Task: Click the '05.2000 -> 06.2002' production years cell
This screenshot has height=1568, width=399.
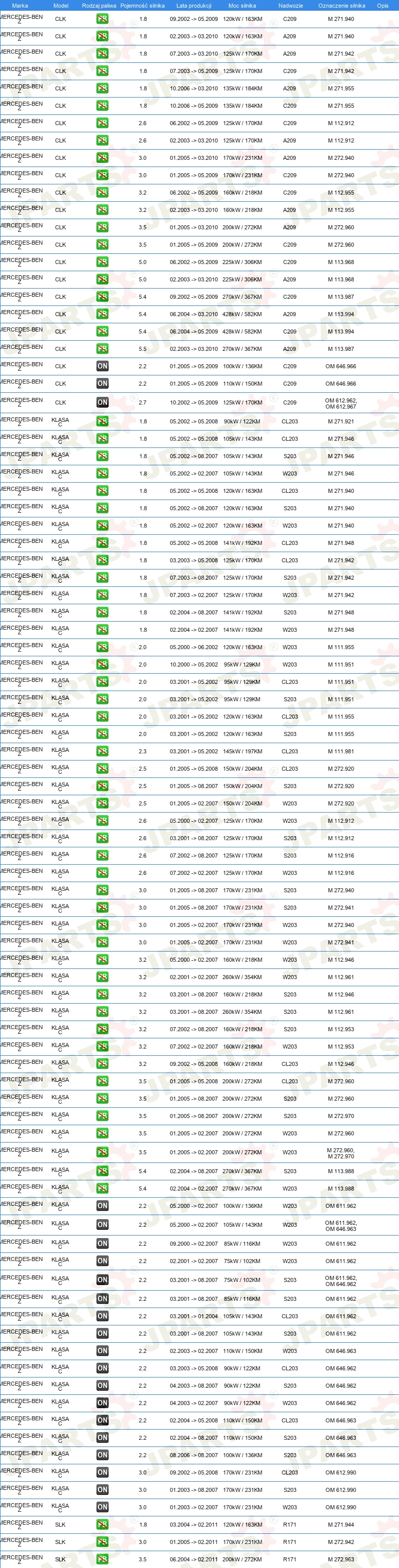Action: [194, 647]
